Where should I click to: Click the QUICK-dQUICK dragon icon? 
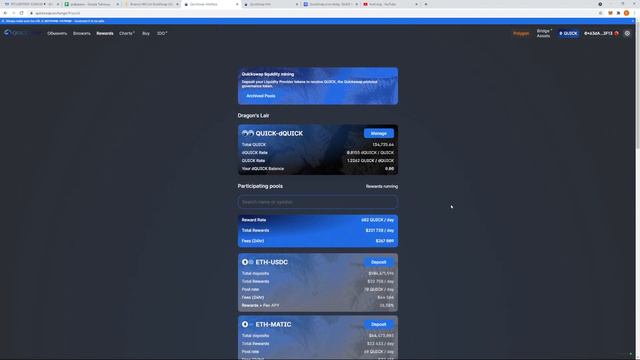(247, 133)
